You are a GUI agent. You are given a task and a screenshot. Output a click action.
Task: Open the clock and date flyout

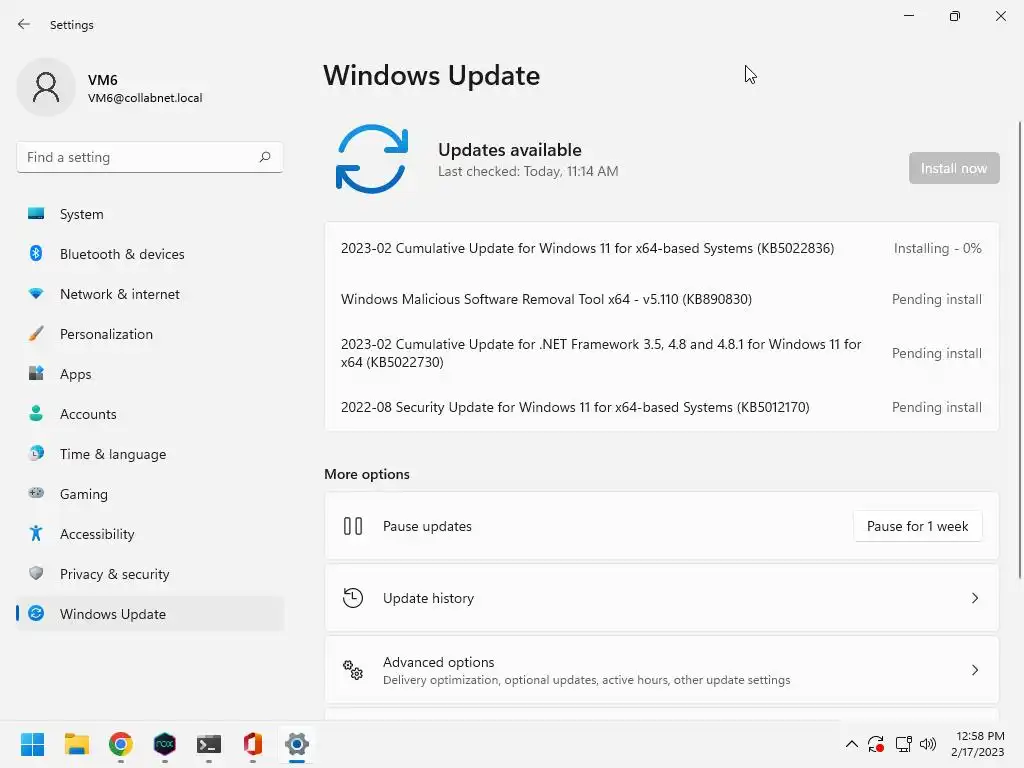coord(978,744)
